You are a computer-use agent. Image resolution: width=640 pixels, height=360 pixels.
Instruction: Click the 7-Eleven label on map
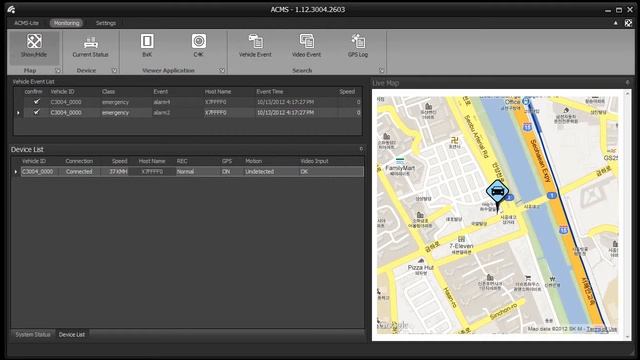coord(461,246)
